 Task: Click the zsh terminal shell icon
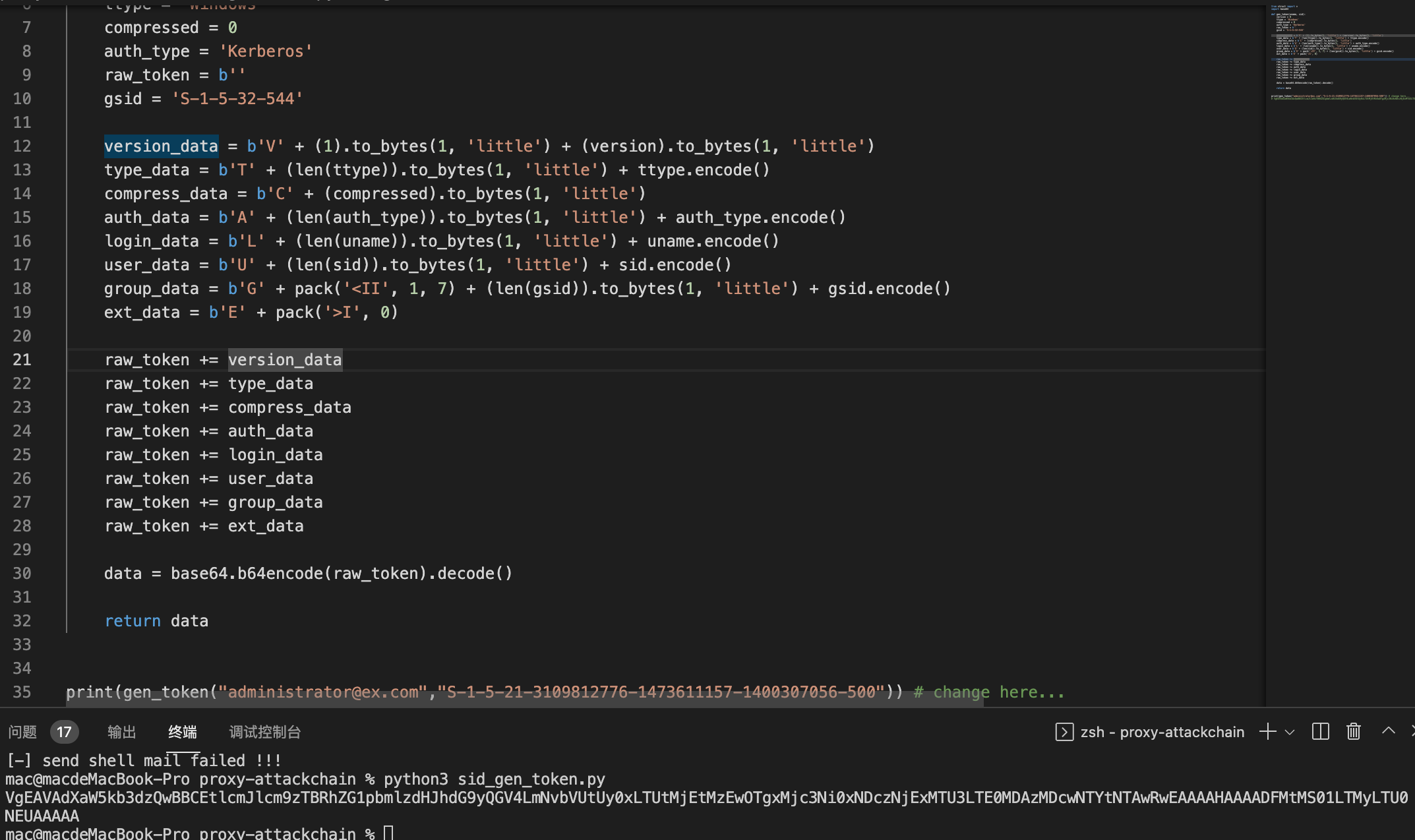coord(1064,732)
